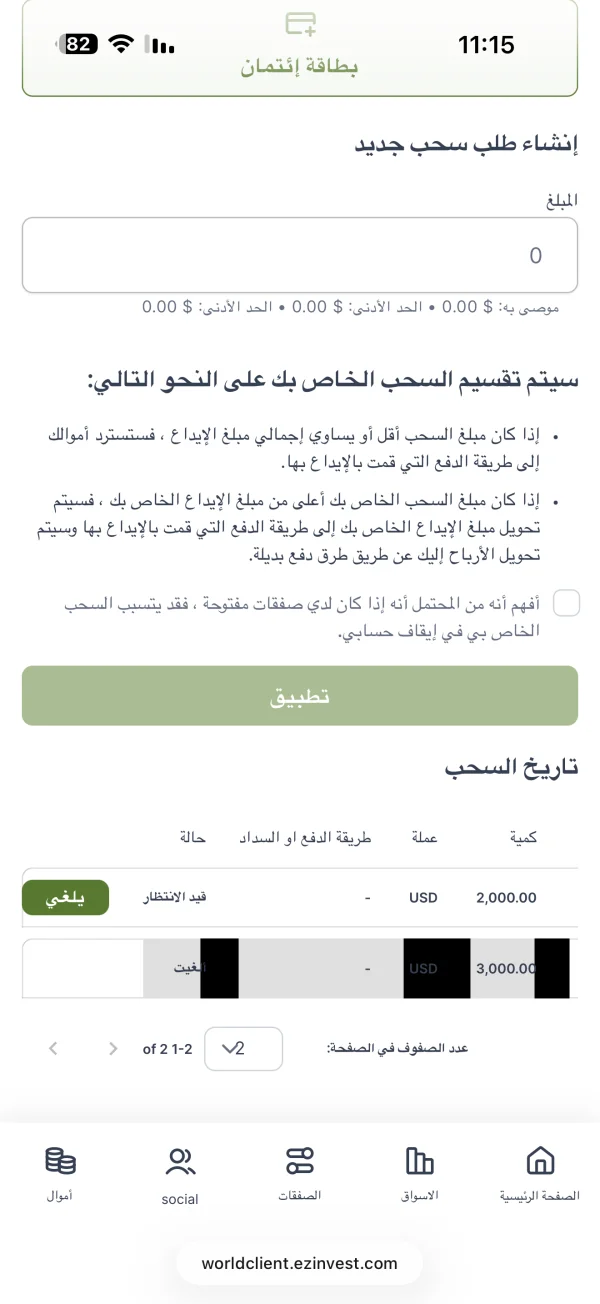The height and width of the screenshot is (1304, 600).
Task: Open the Funds coins icon
Action: 60,1160
